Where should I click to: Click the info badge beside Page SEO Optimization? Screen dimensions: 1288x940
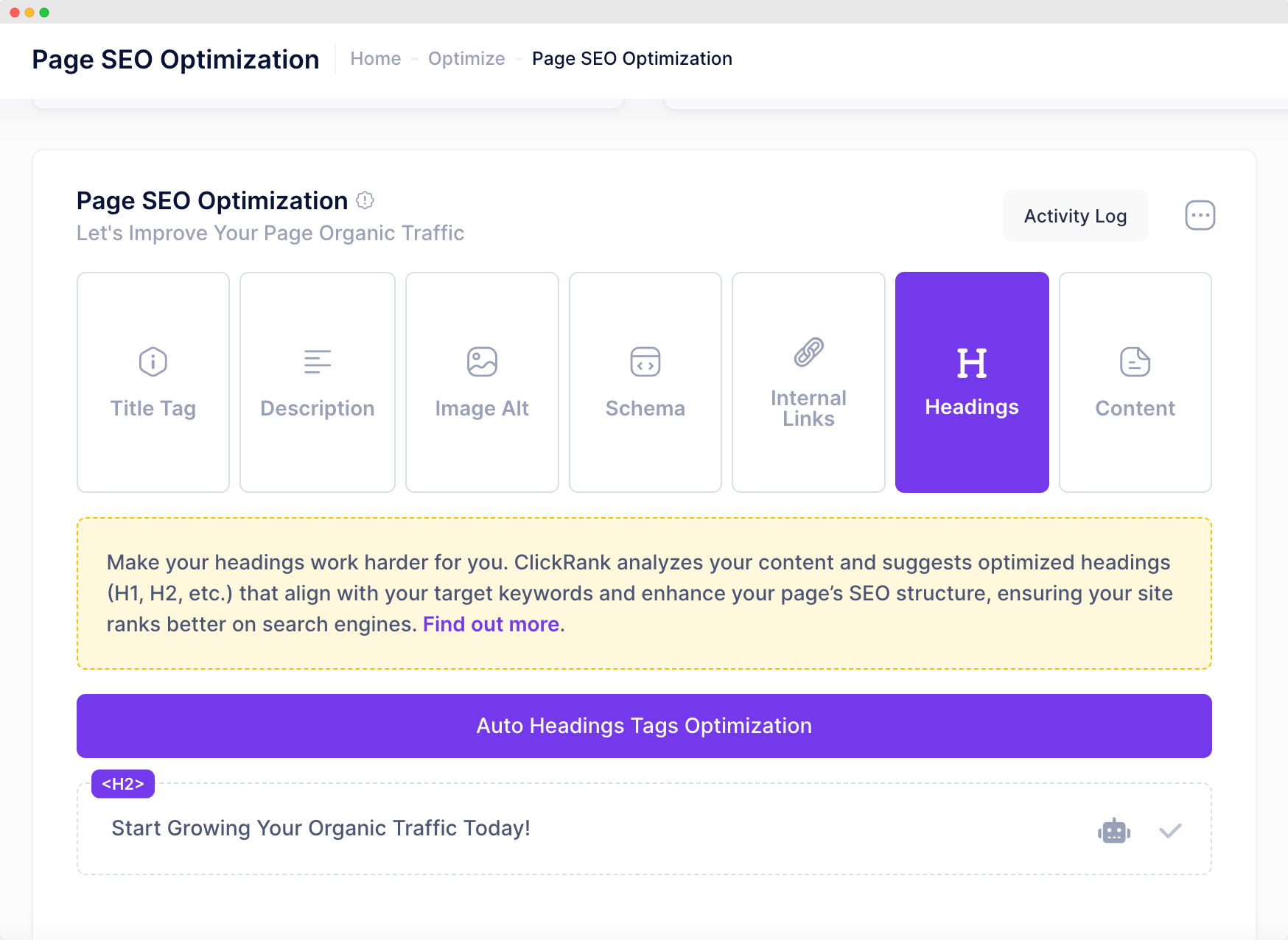pos(365,200)
